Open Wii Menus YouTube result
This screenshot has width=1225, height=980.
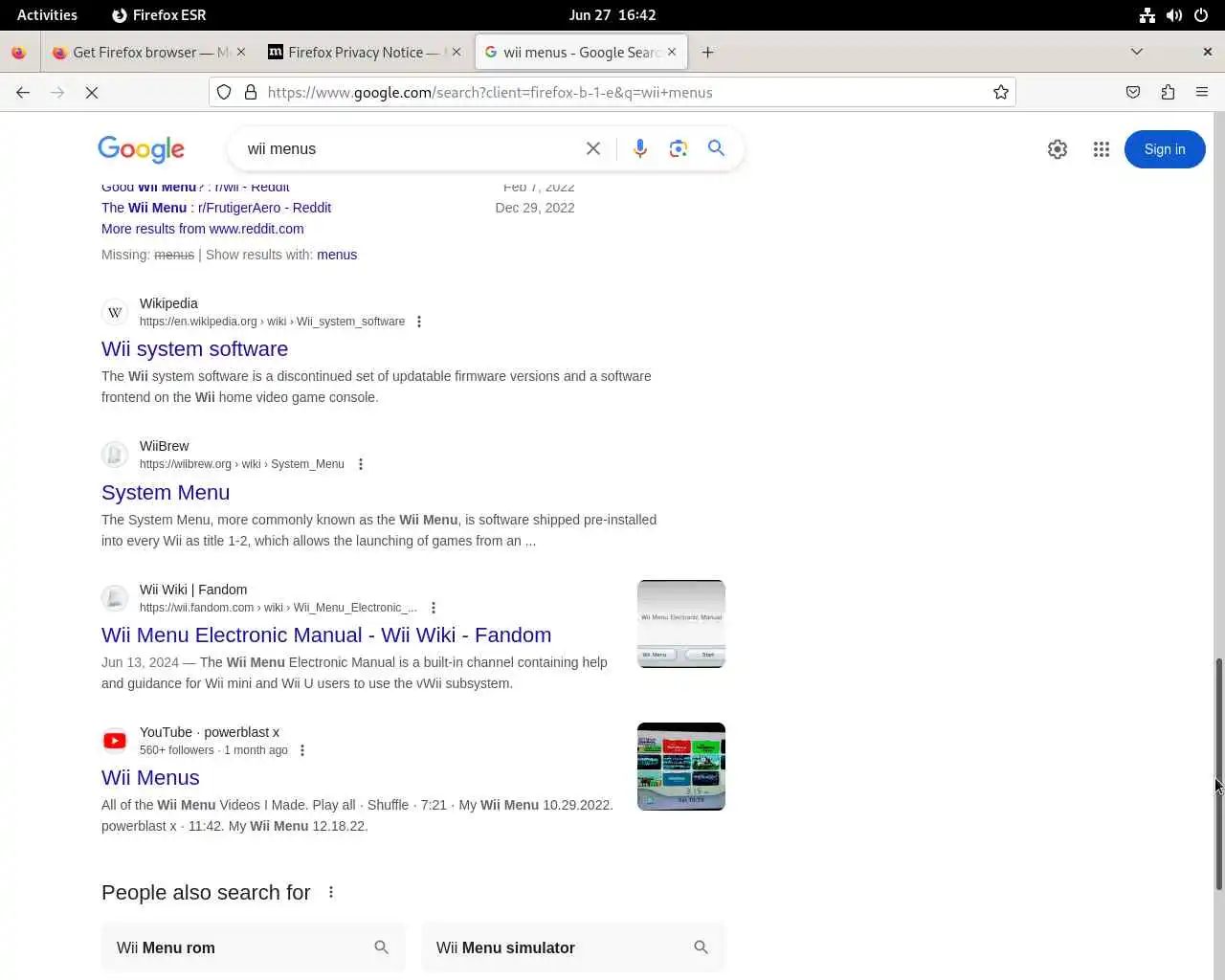pos(150,777)
